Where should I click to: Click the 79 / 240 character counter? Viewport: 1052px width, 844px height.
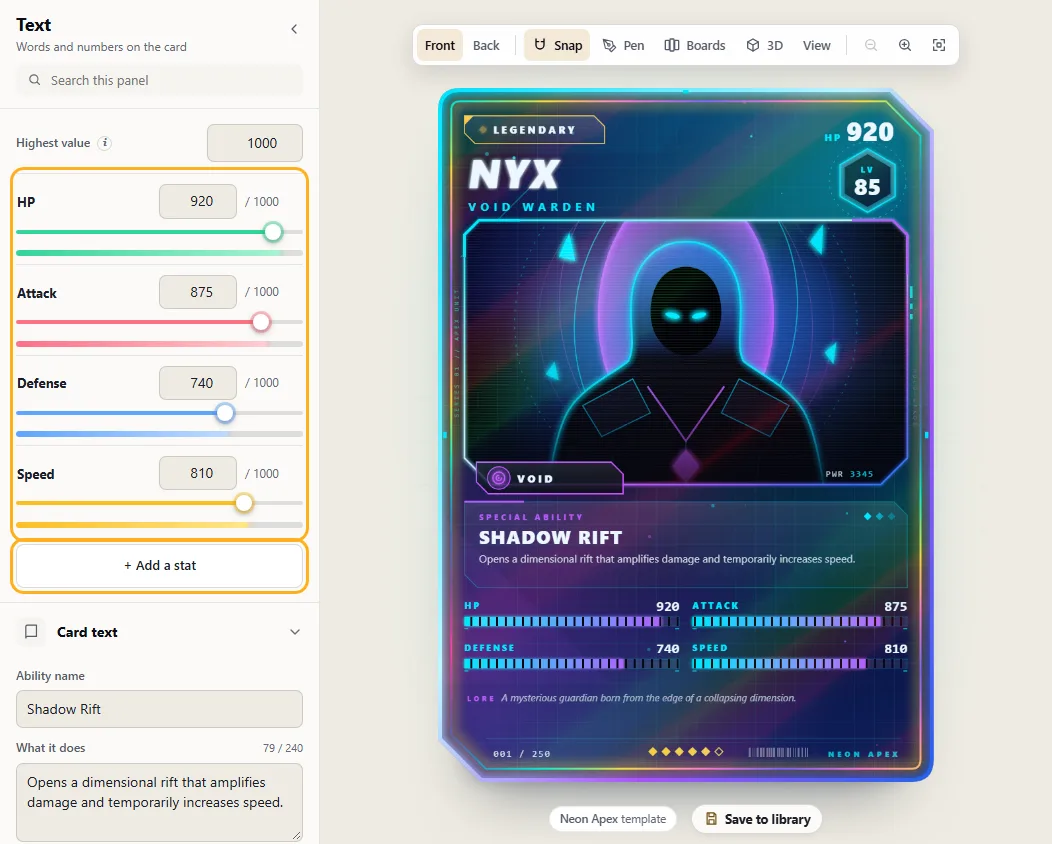282,747
